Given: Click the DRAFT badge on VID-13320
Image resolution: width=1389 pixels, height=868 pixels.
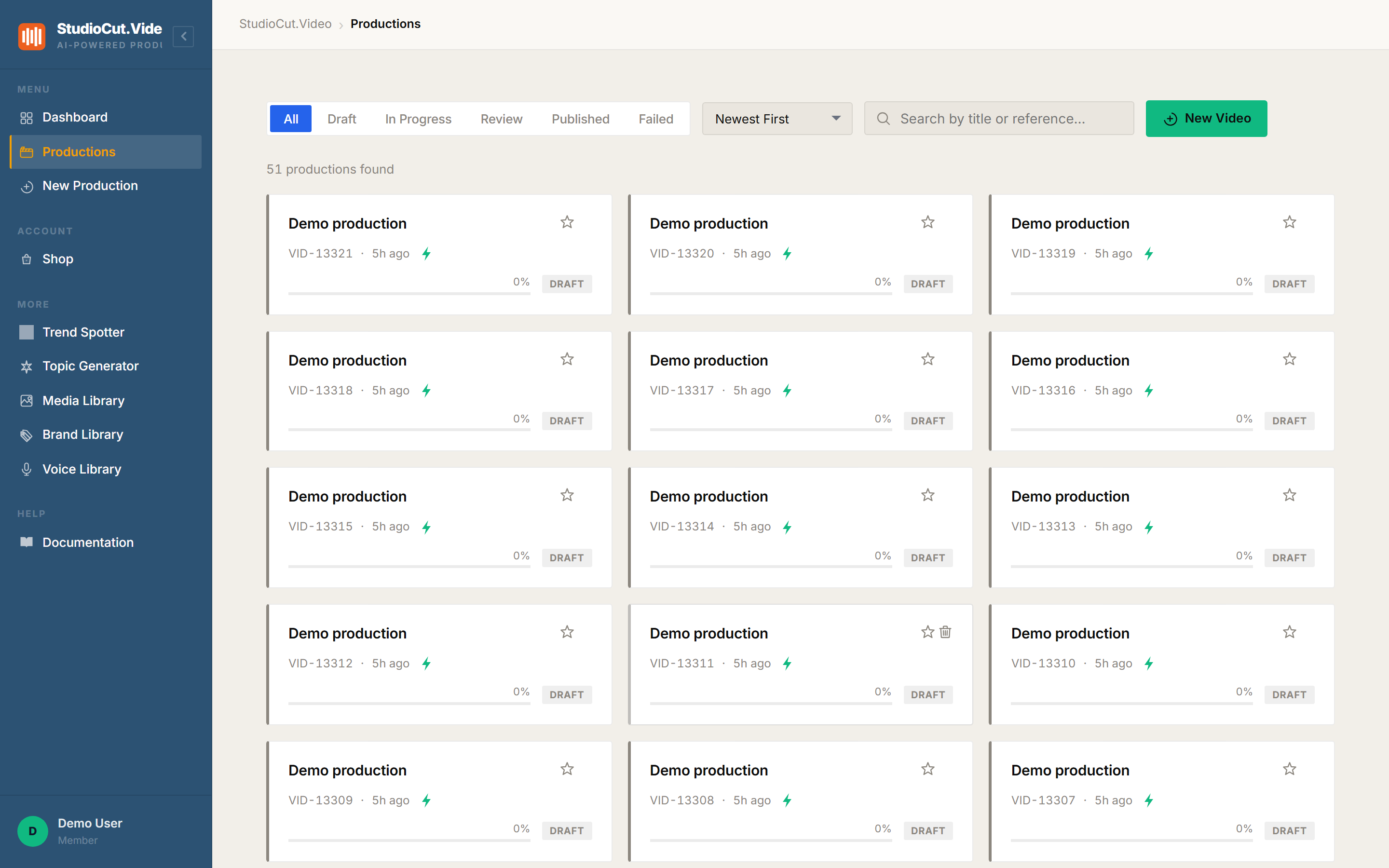Looking at the screenshot, I should click(x=928, y=284).
